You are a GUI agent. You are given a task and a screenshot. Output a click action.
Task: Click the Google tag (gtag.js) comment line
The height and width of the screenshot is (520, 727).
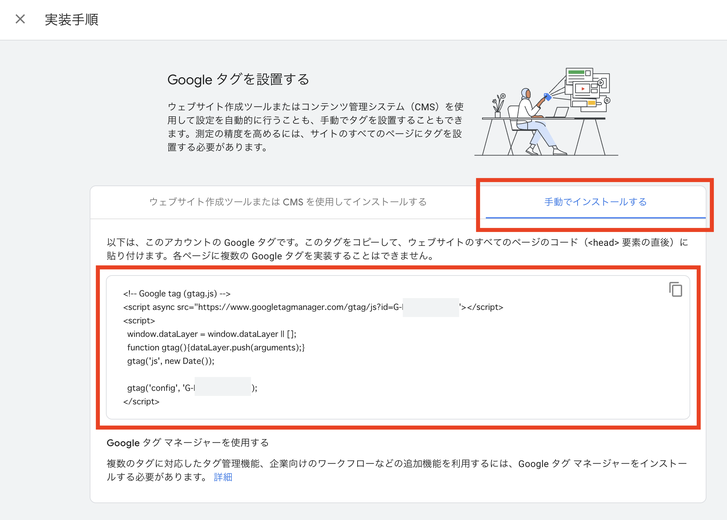177,293
